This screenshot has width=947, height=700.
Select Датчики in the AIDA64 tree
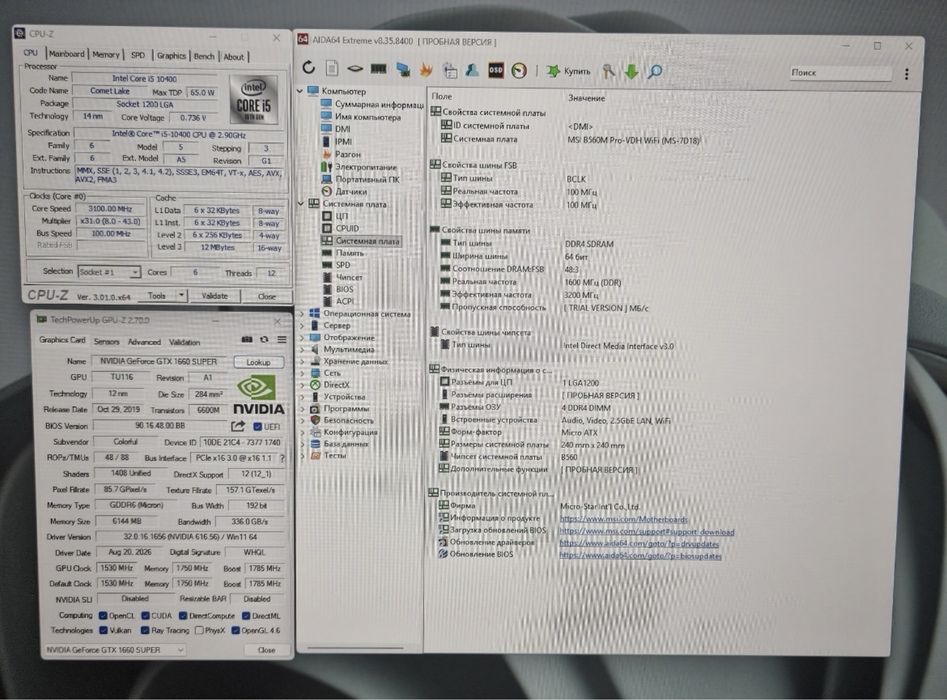click(x=345, y=191)
